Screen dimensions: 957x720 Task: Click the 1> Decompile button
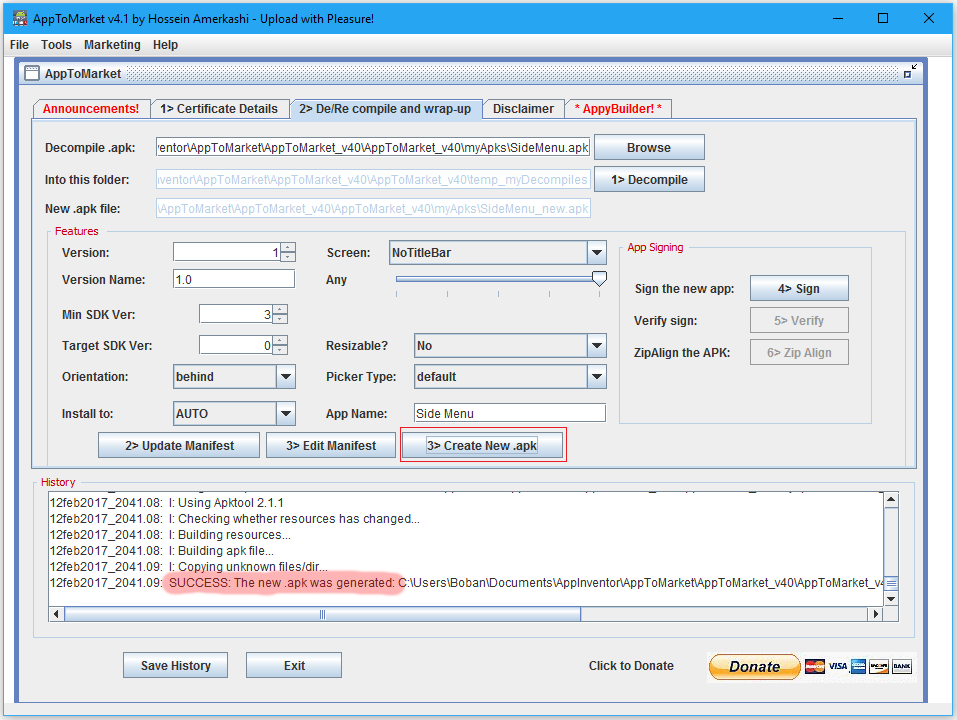coord(649,179)
